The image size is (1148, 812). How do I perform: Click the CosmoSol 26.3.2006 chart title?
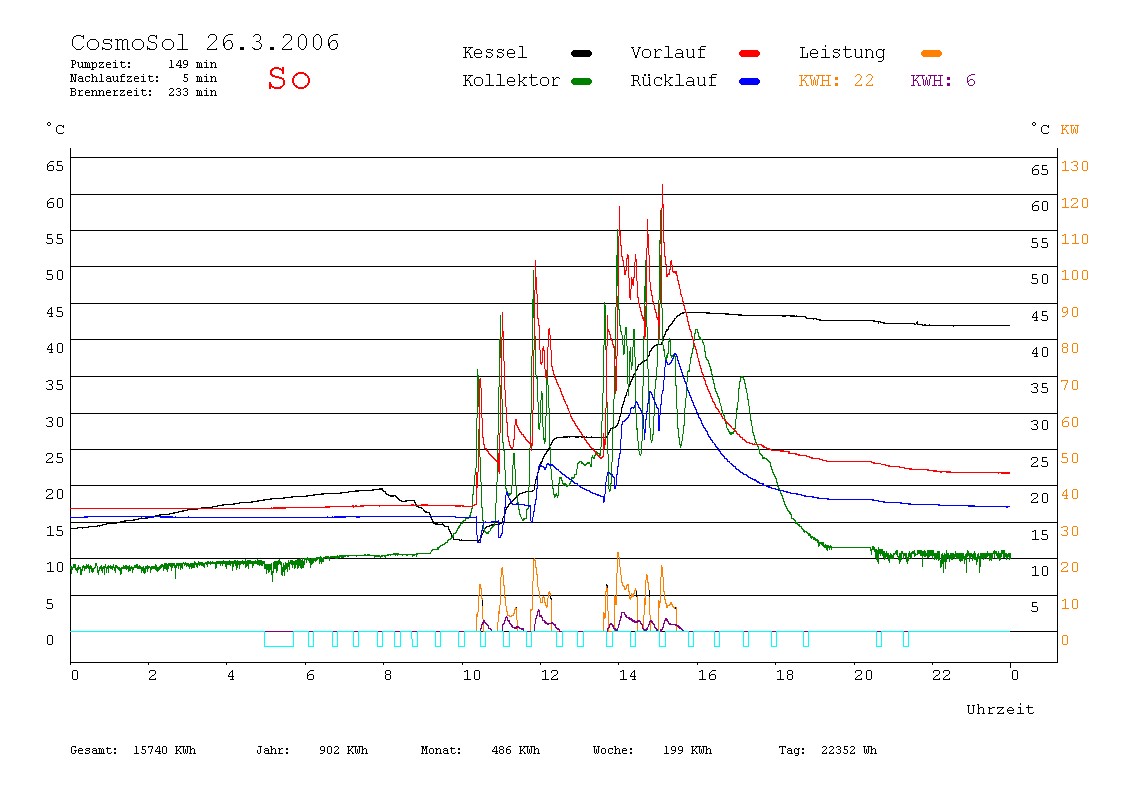(205, 42)
